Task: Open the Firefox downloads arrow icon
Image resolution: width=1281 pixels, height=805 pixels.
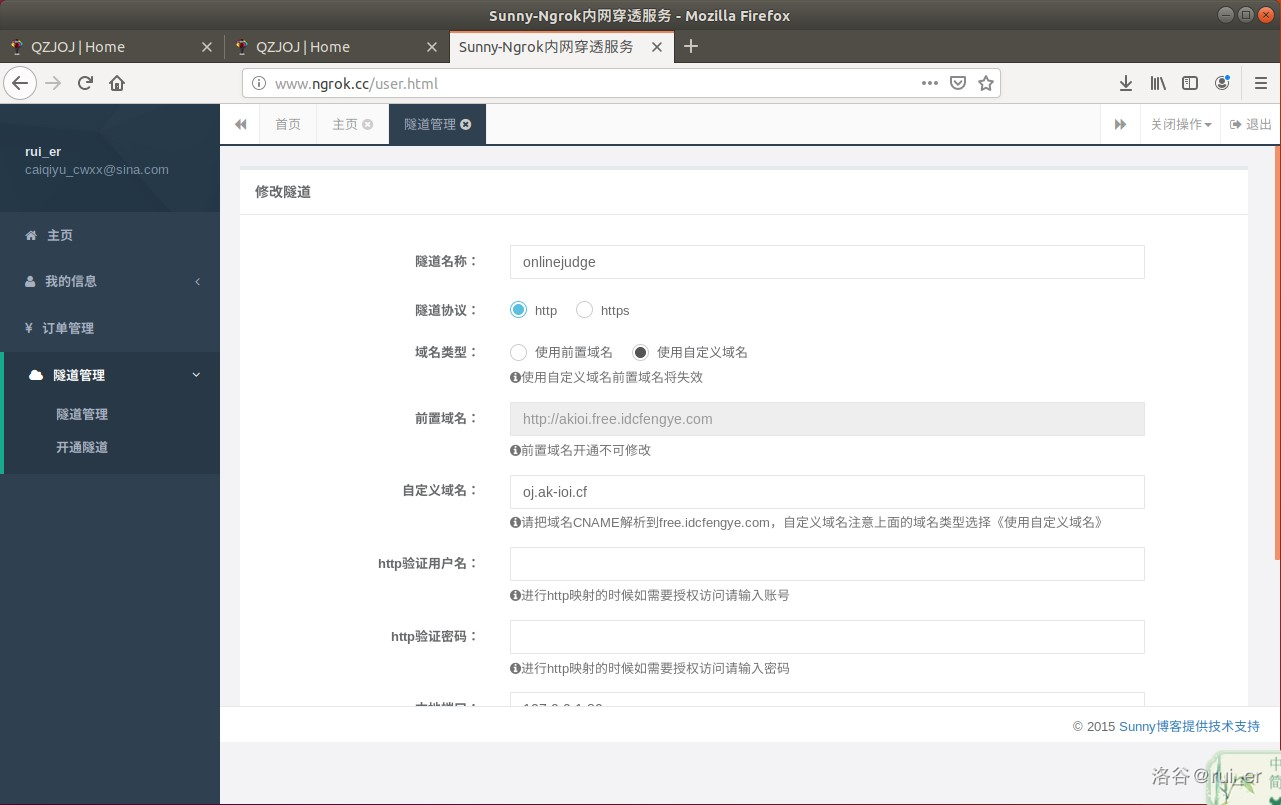Action: tap(1126, 83)
